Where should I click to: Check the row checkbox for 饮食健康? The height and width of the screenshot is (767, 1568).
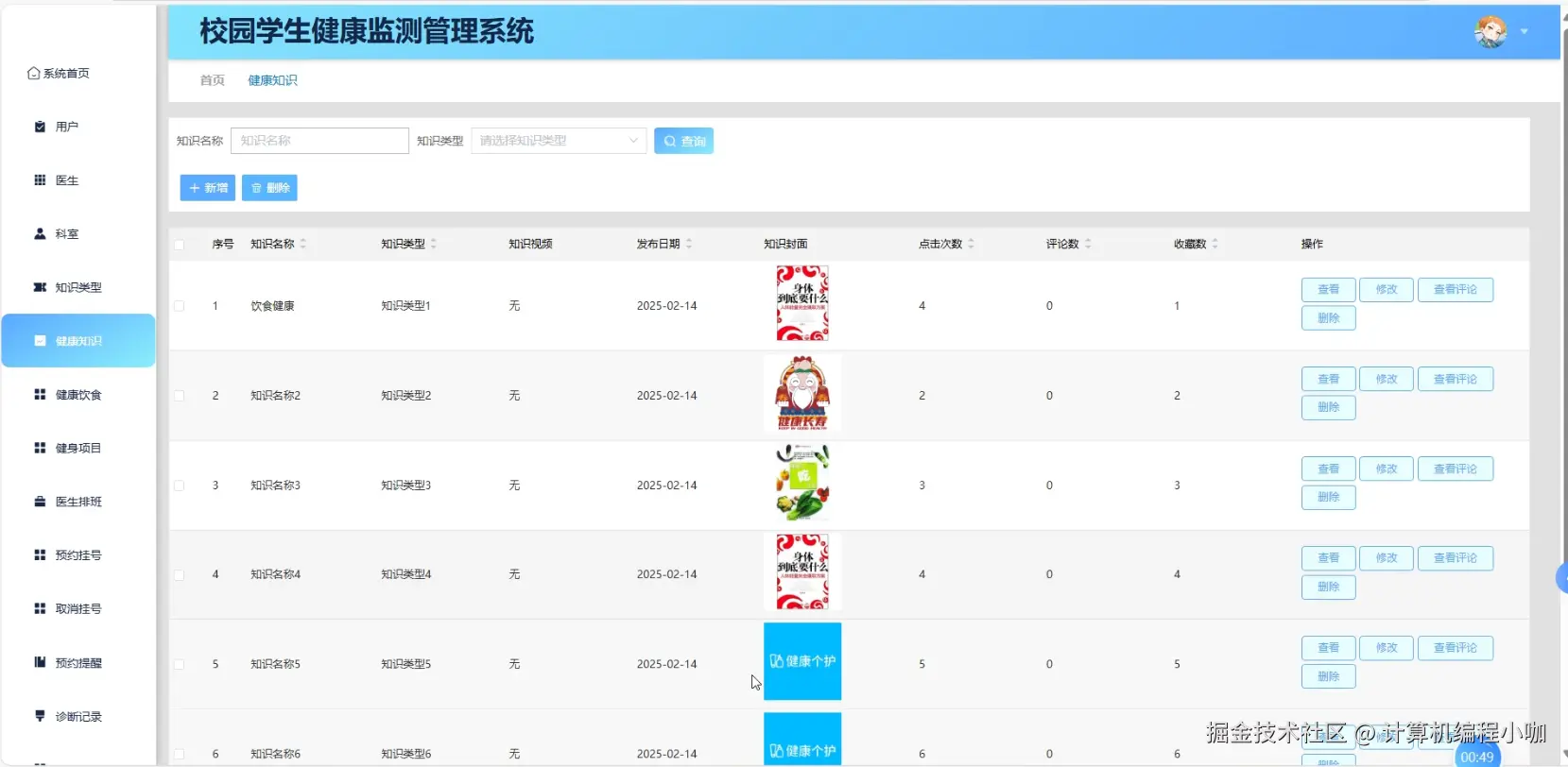pos(179,306)
